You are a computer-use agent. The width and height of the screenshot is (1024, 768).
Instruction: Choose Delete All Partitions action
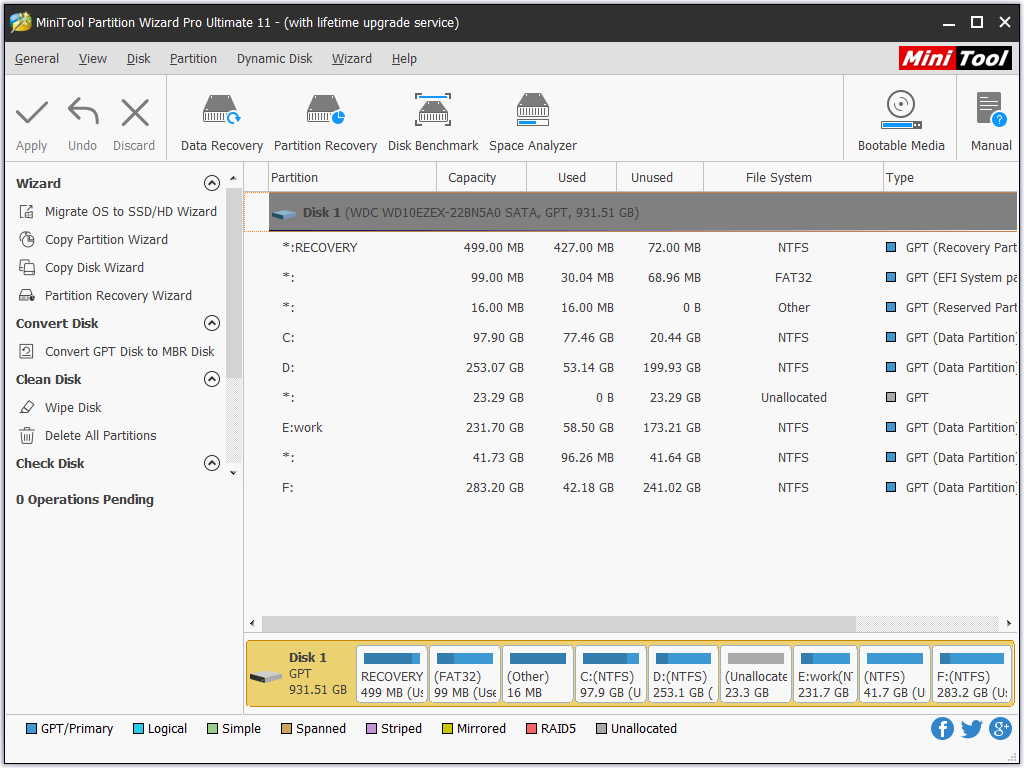pyautogui.click(x=101, y=436)
